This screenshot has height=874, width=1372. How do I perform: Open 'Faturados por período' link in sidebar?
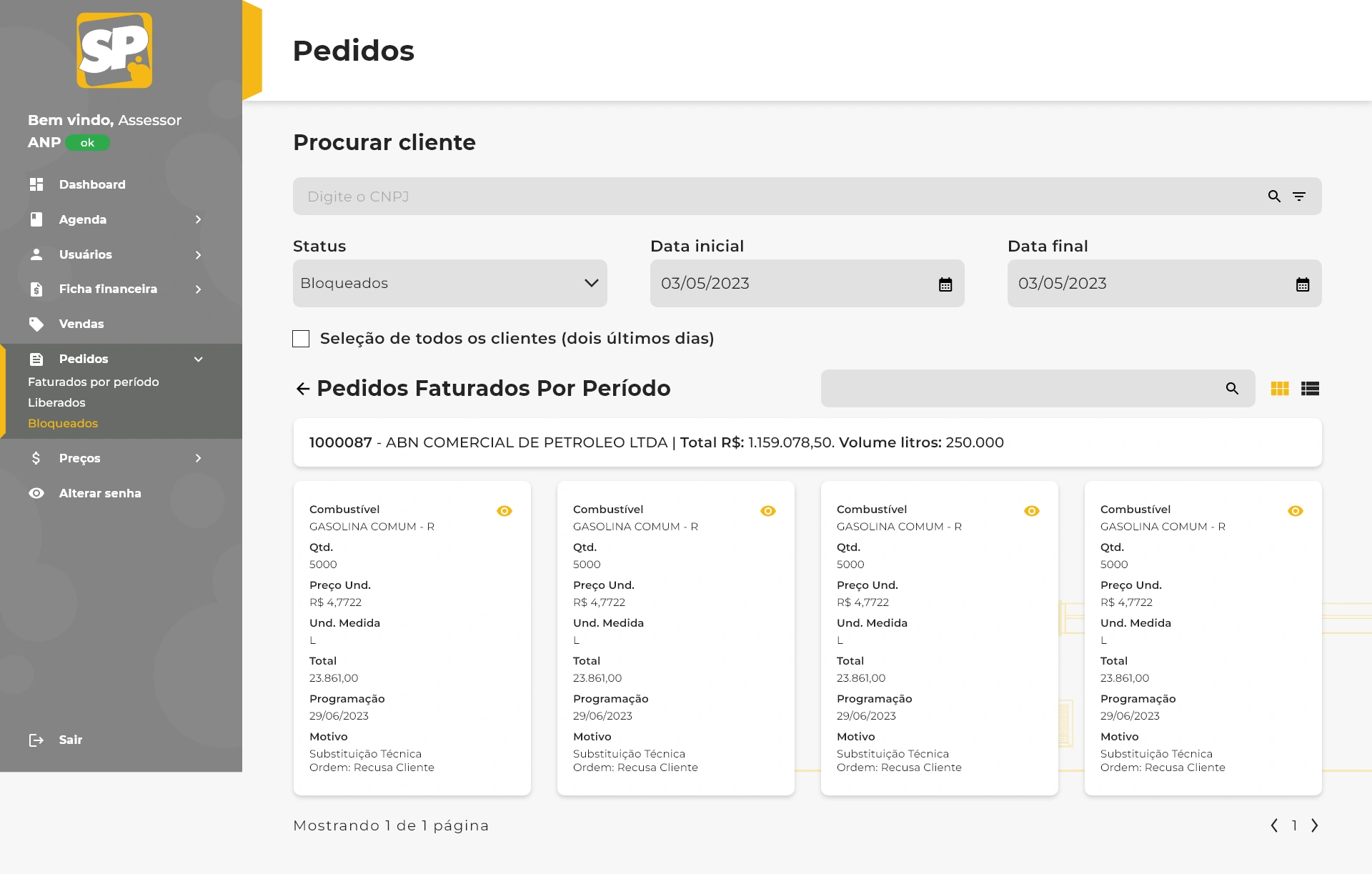tap(93, 382)
